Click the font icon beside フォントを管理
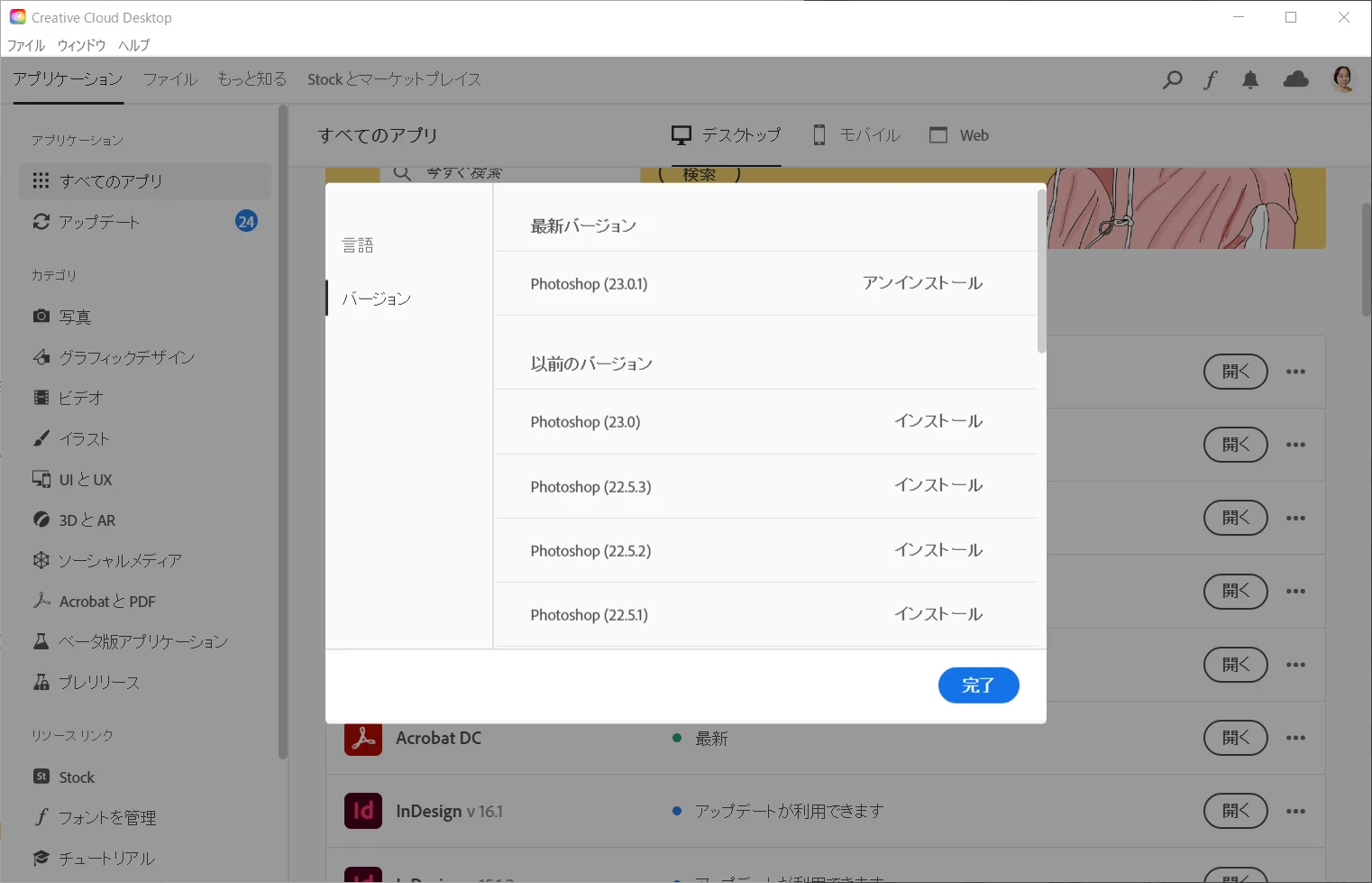 click(41, 817)
